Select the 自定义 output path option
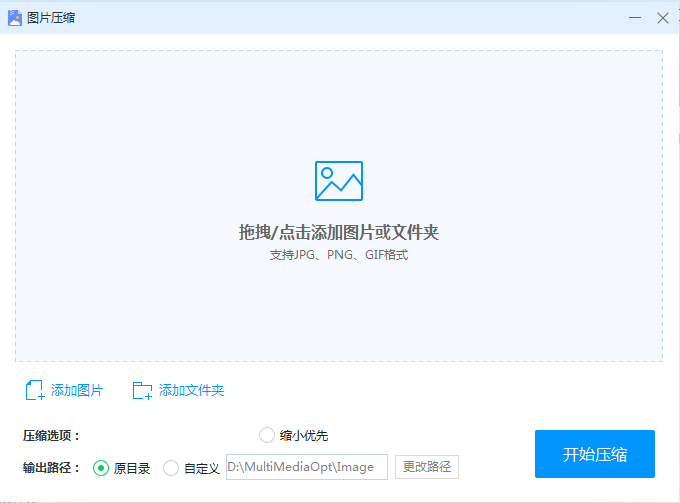The height and width of the screenshot is (503, 680). [171, 468]
